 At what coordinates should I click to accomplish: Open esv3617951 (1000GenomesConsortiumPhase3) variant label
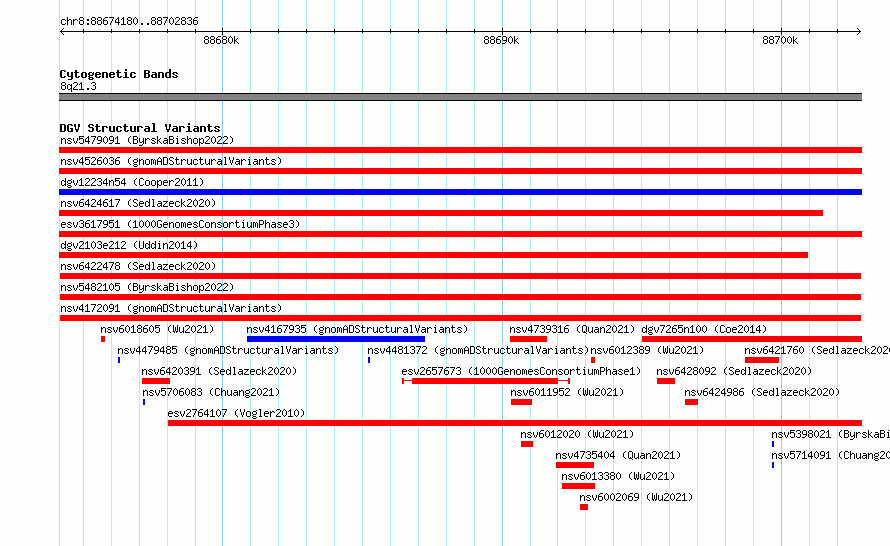pos(180,224)
